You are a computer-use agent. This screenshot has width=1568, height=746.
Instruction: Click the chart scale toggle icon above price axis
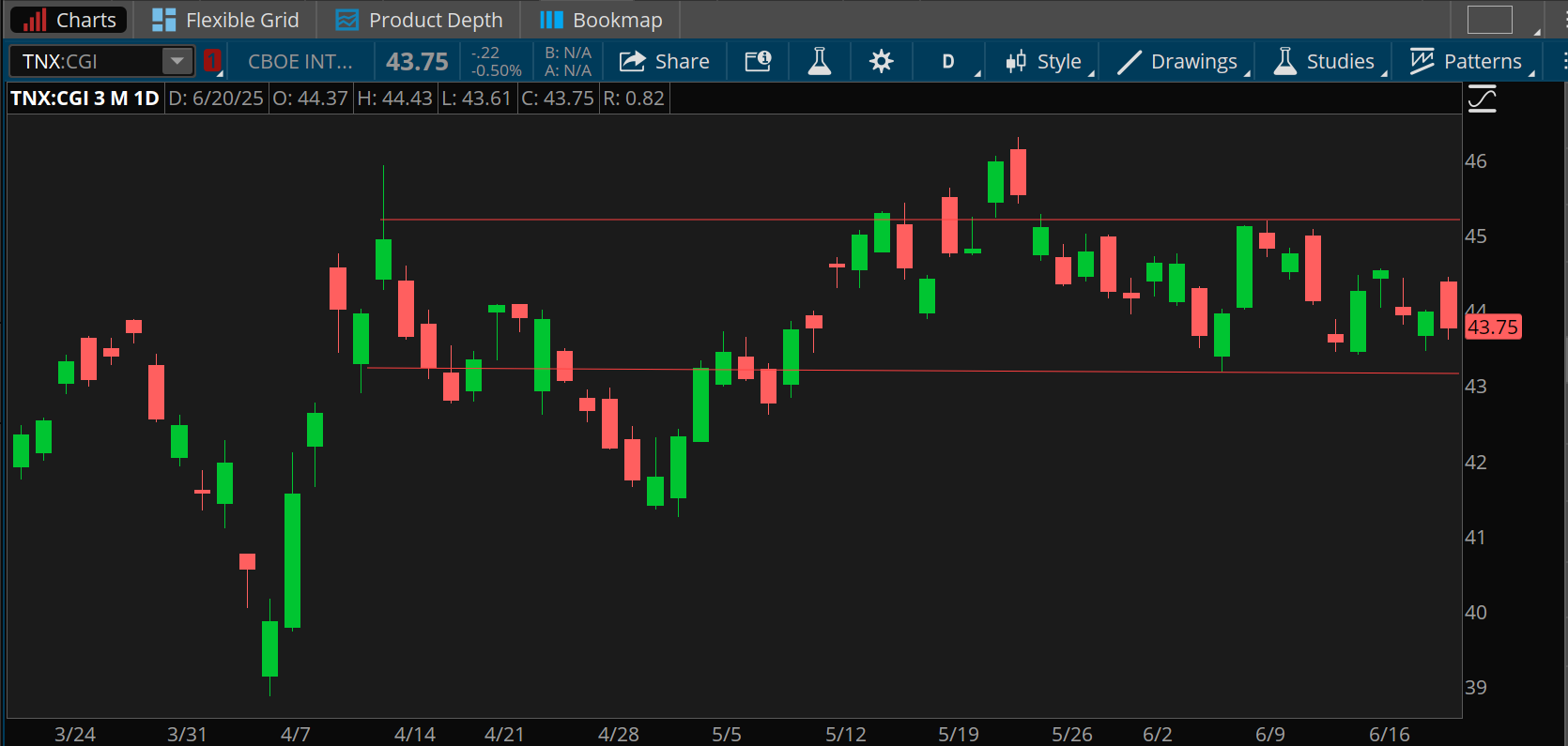[1483, 98]
